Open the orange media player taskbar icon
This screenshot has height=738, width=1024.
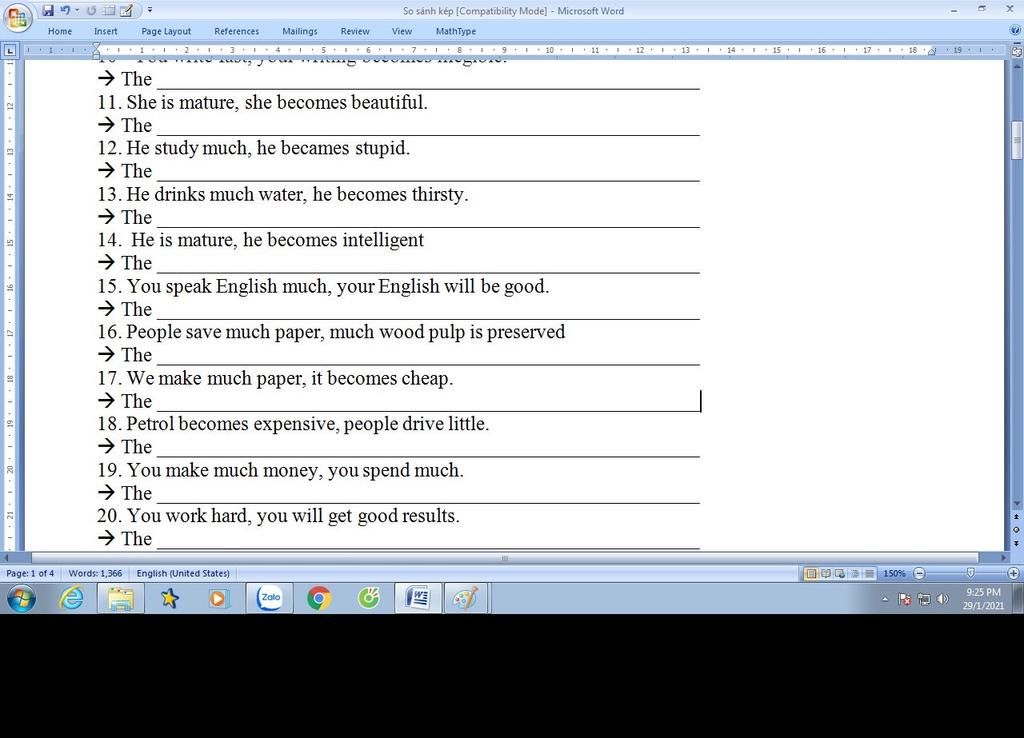click(x=219, y=598)
